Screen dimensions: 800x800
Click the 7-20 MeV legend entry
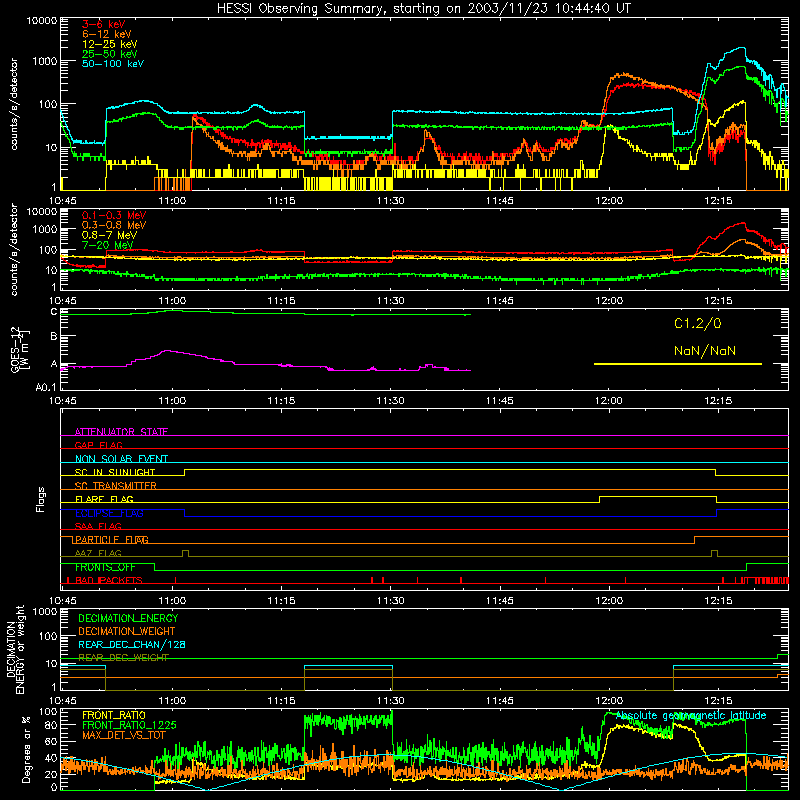coord(108,245)
